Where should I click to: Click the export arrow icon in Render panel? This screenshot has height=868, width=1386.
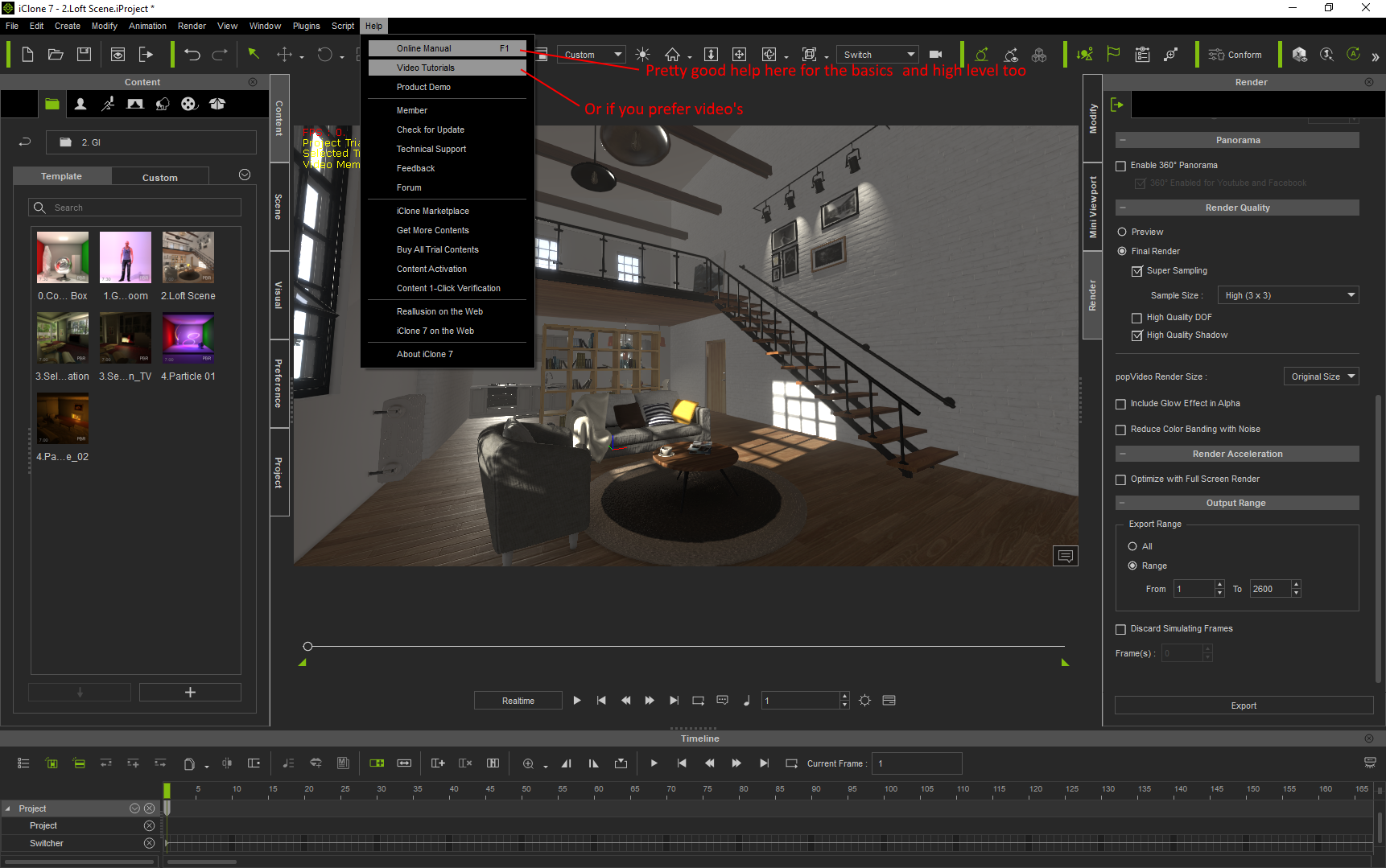pos(1116,105)
